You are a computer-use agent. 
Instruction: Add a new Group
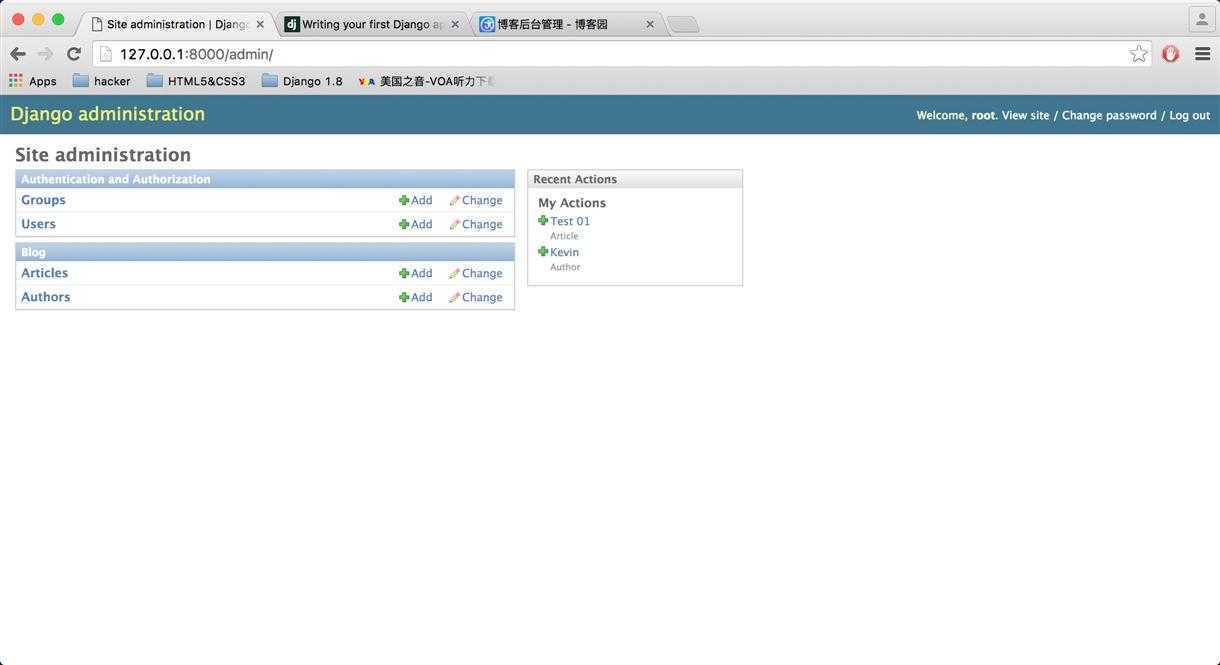(416, 200)
